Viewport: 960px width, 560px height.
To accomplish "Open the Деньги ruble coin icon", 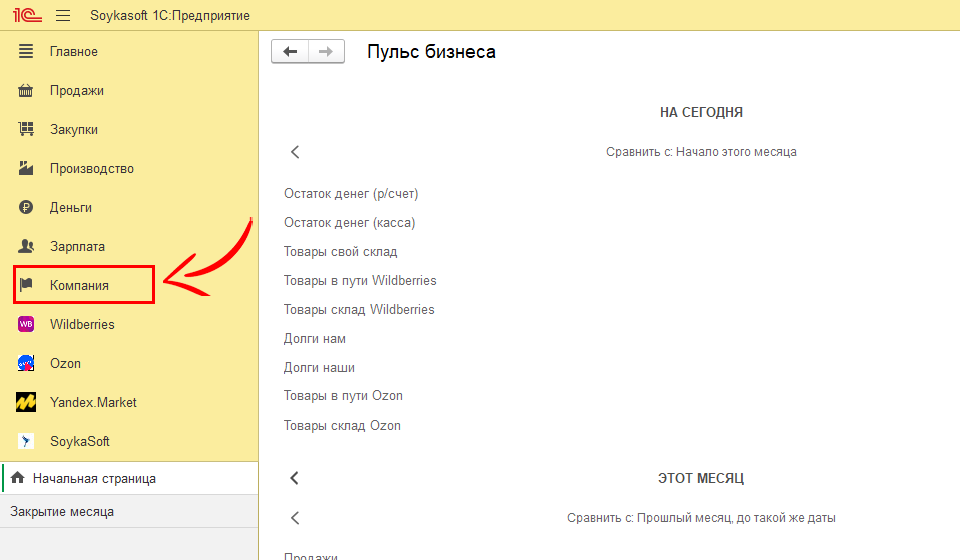I will tap(27, 208).
